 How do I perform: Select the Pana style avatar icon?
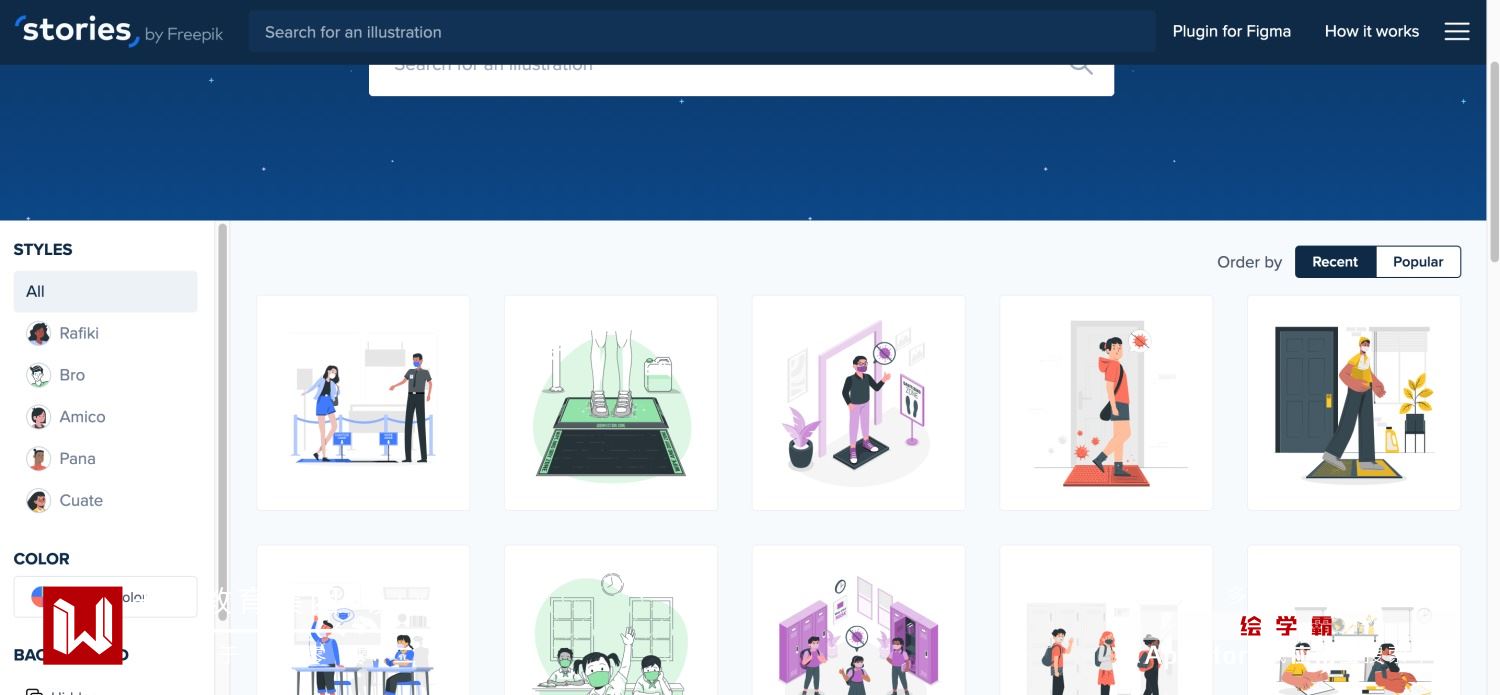(39, 460)
